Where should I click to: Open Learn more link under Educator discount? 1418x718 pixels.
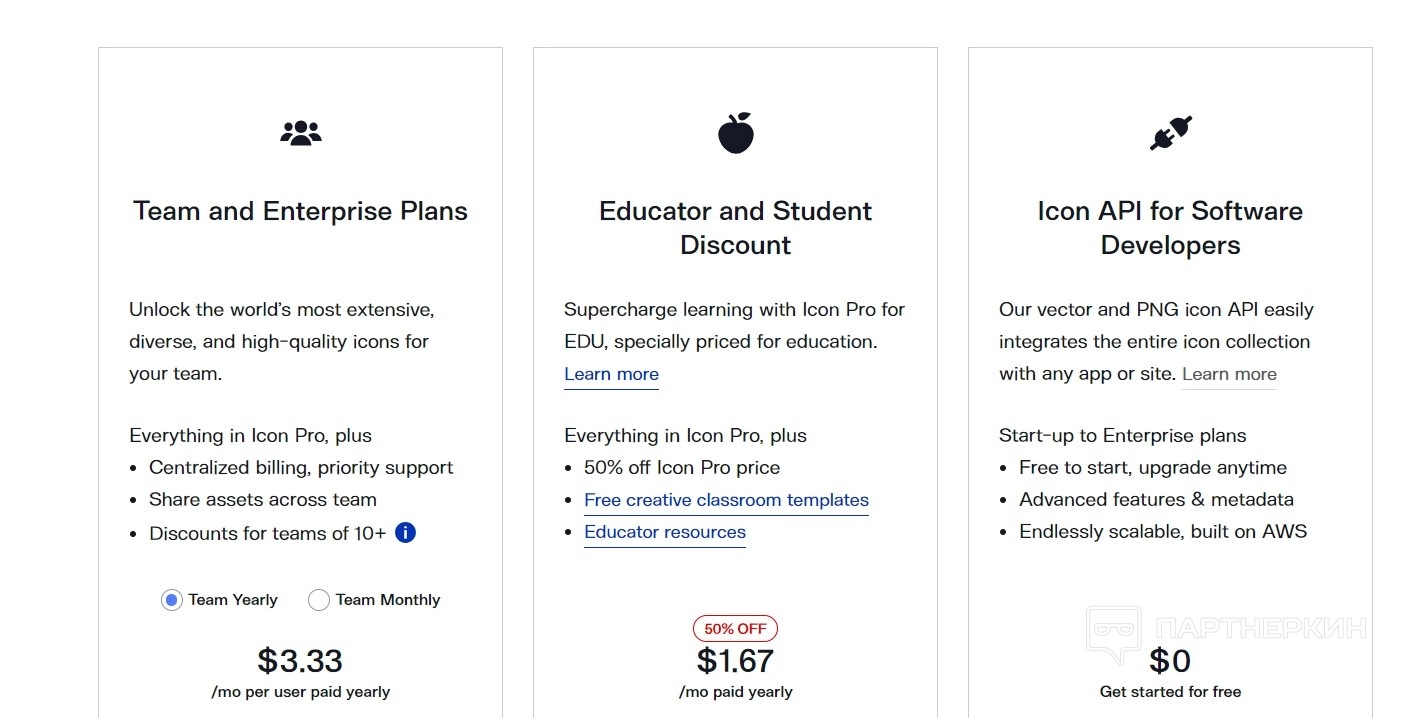click(x=611, y=374)
